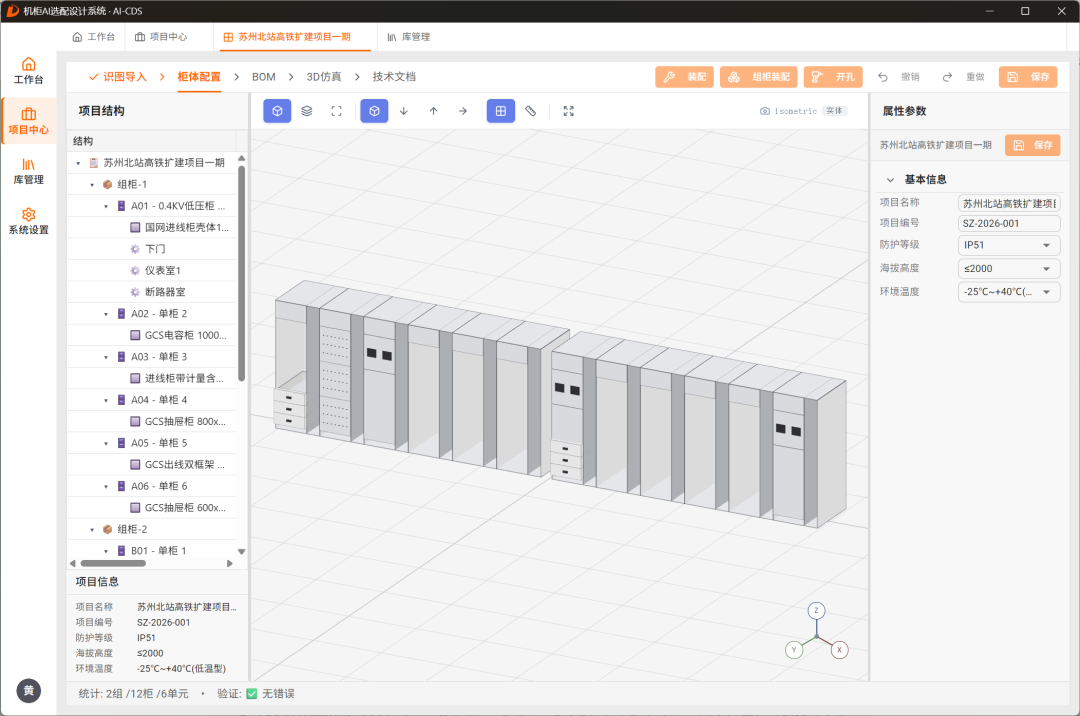The image size is (1080, 716).
Task: Collapse the A04 - 单柜 4 node
Action: (106, 400)
